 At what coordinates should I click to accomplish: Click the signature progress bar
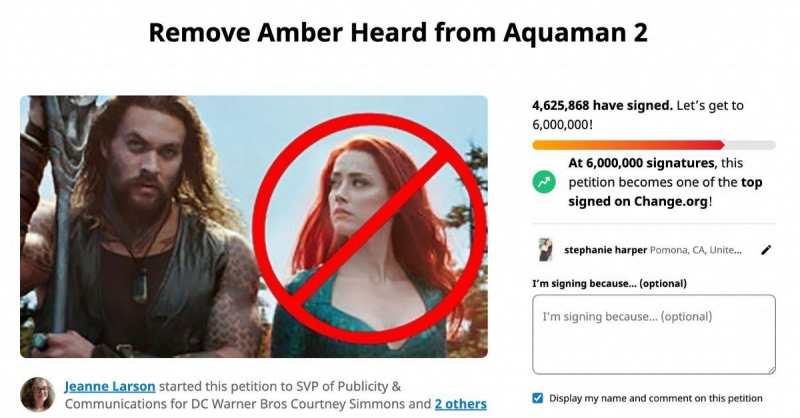point(654,145)
